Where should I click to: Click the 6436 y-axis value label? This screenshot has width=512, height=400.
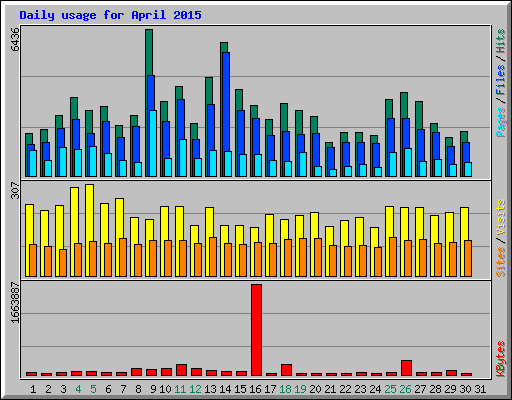(16, 40)
